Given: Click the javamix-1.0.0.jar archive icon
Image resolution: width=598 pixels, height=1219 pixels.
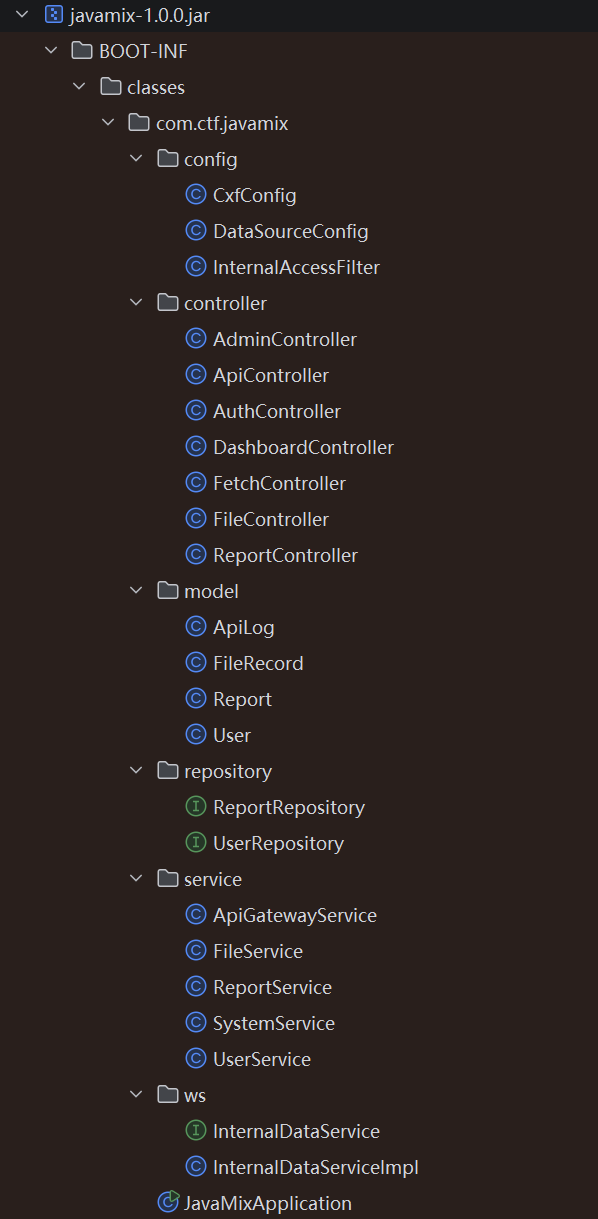Looking at the screenshot, I should click(54, 15).
